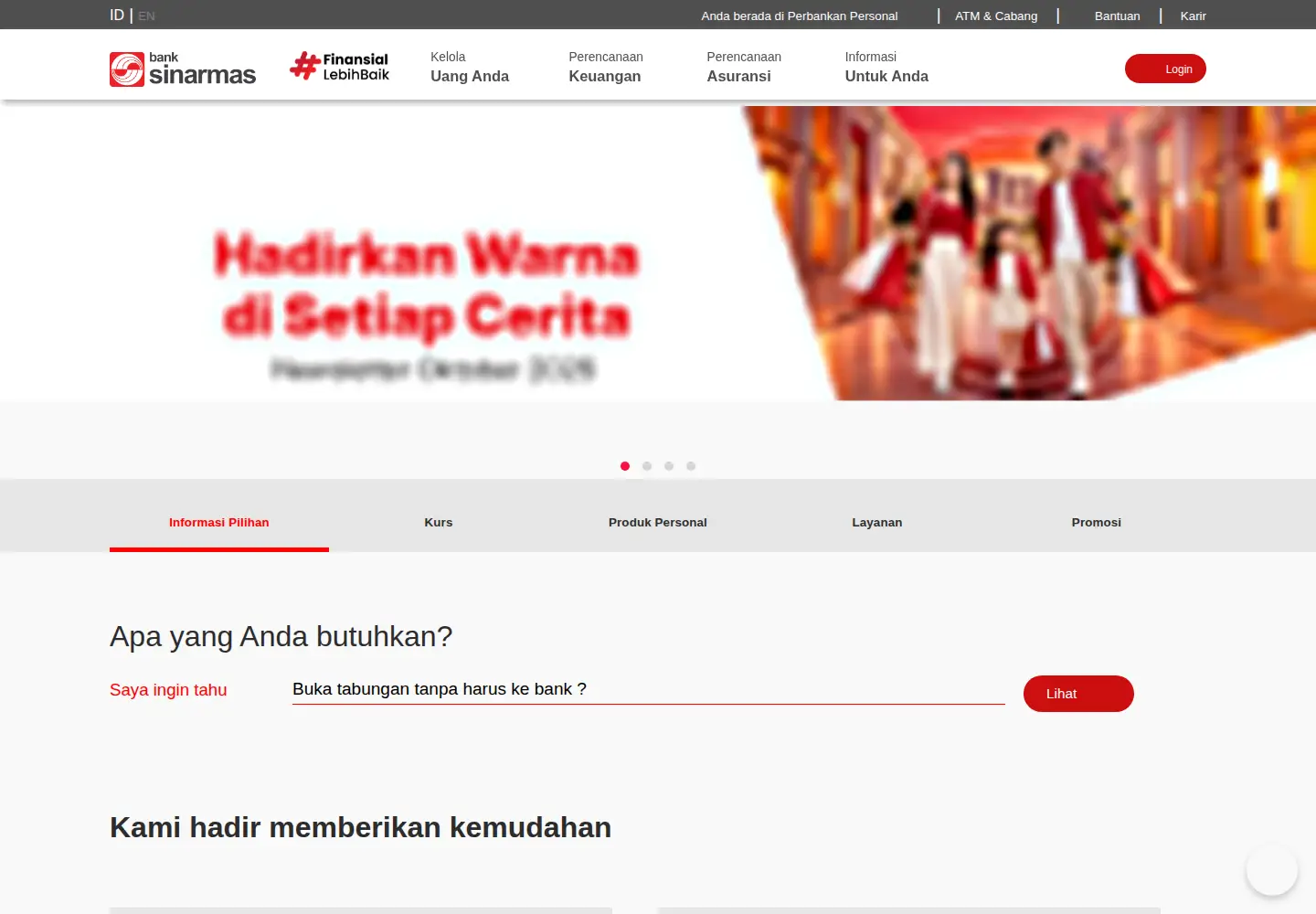Screen dimensions: 1316x914
Task: Show the Promosi tab
Action: click(x=1097, y=523)
